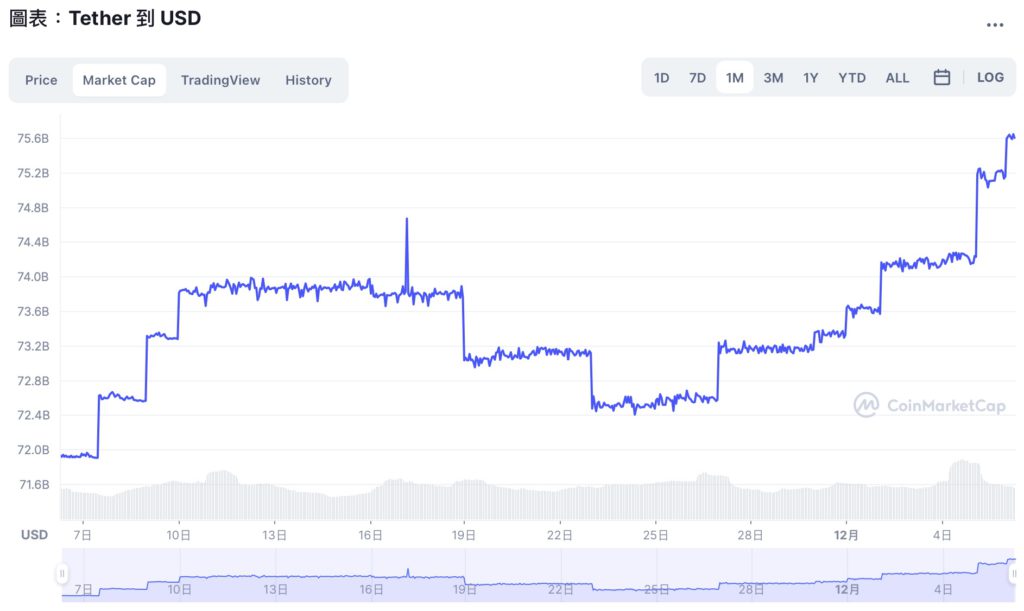
Task: Set chart range to 7D
Action: coord(697,78)
